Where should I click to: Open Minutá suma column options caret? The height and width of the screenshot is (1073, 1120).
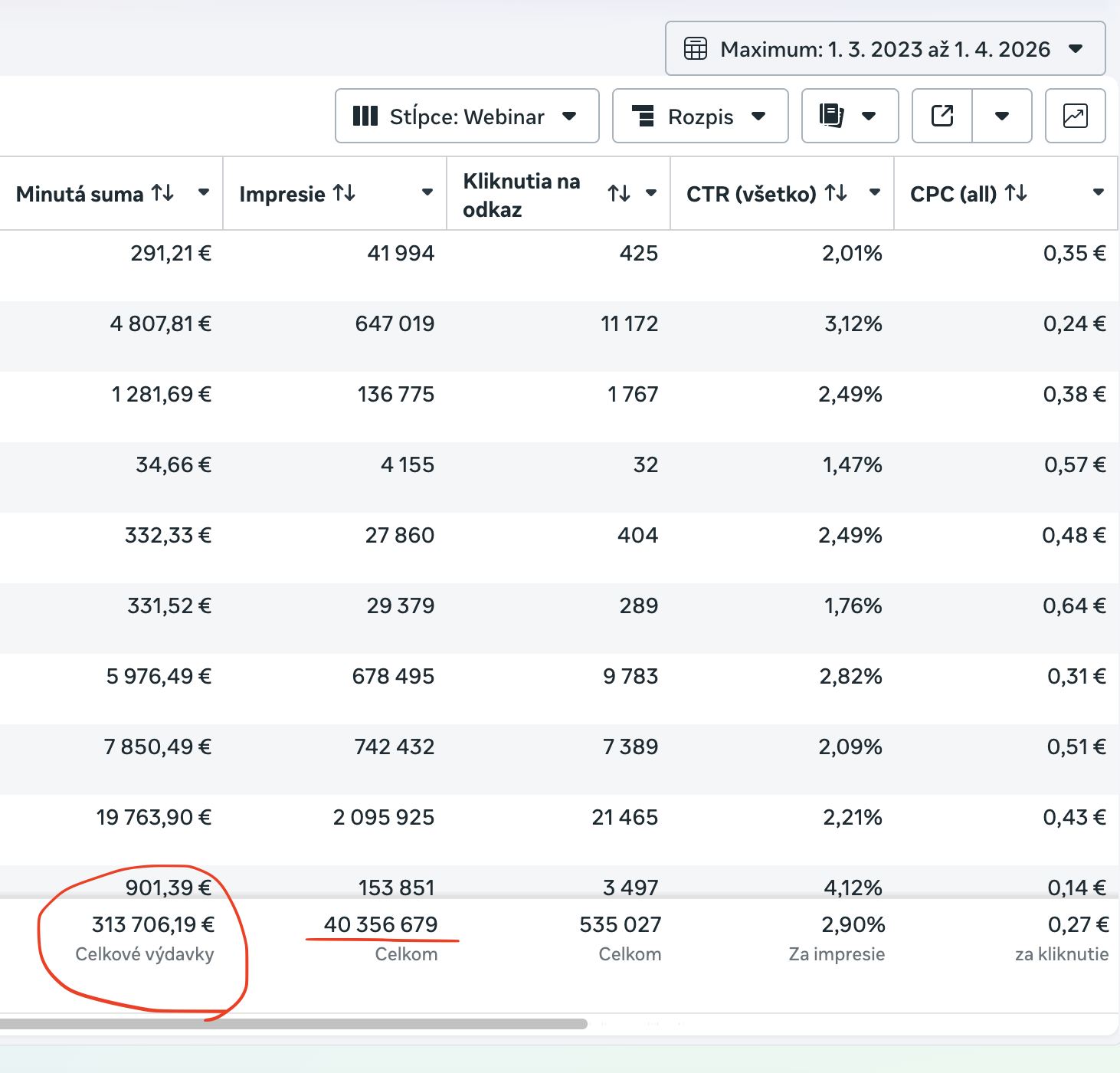pos(204,193)
